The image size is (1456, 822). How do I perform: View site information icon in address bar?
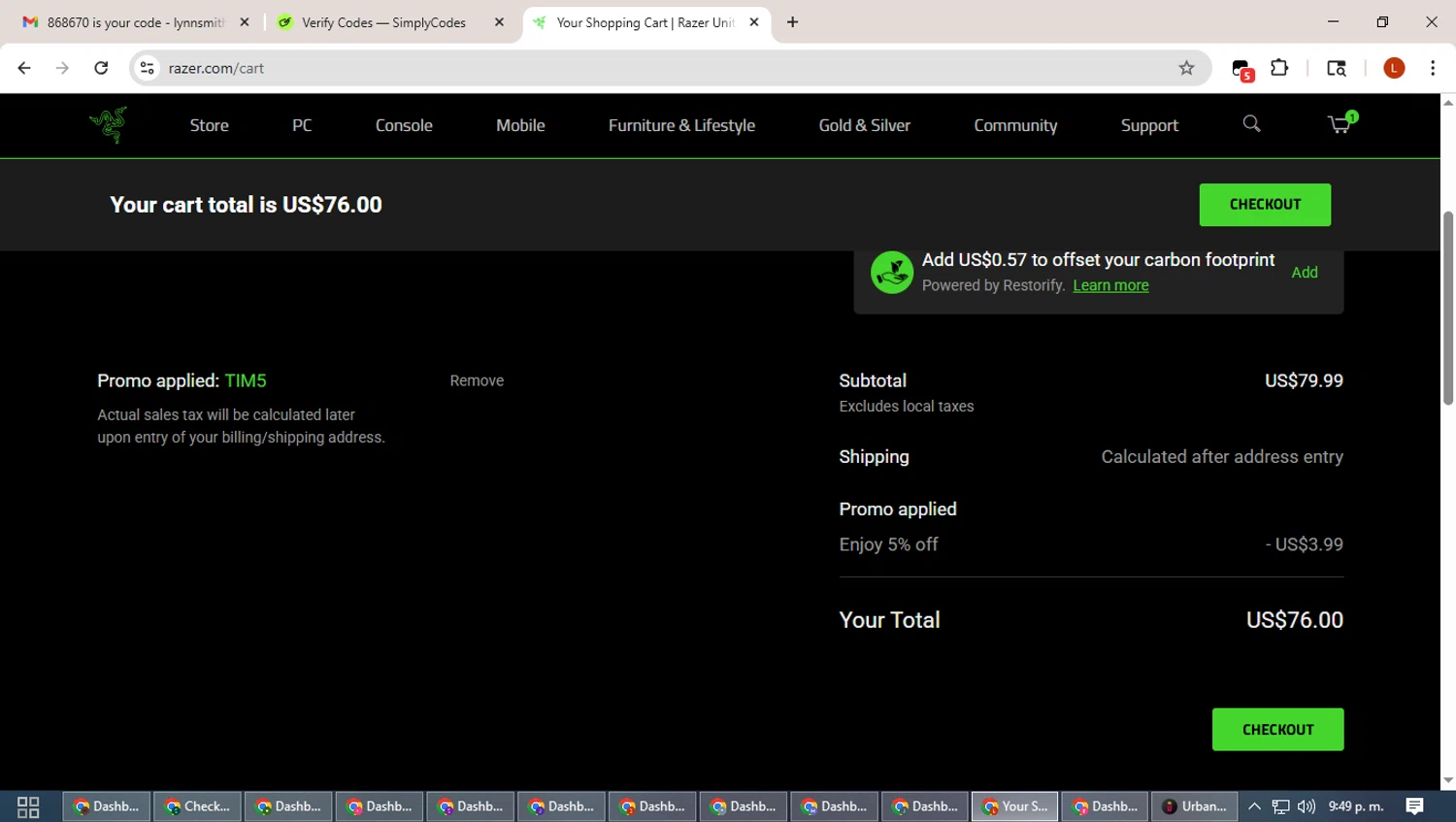click(148, 68)
